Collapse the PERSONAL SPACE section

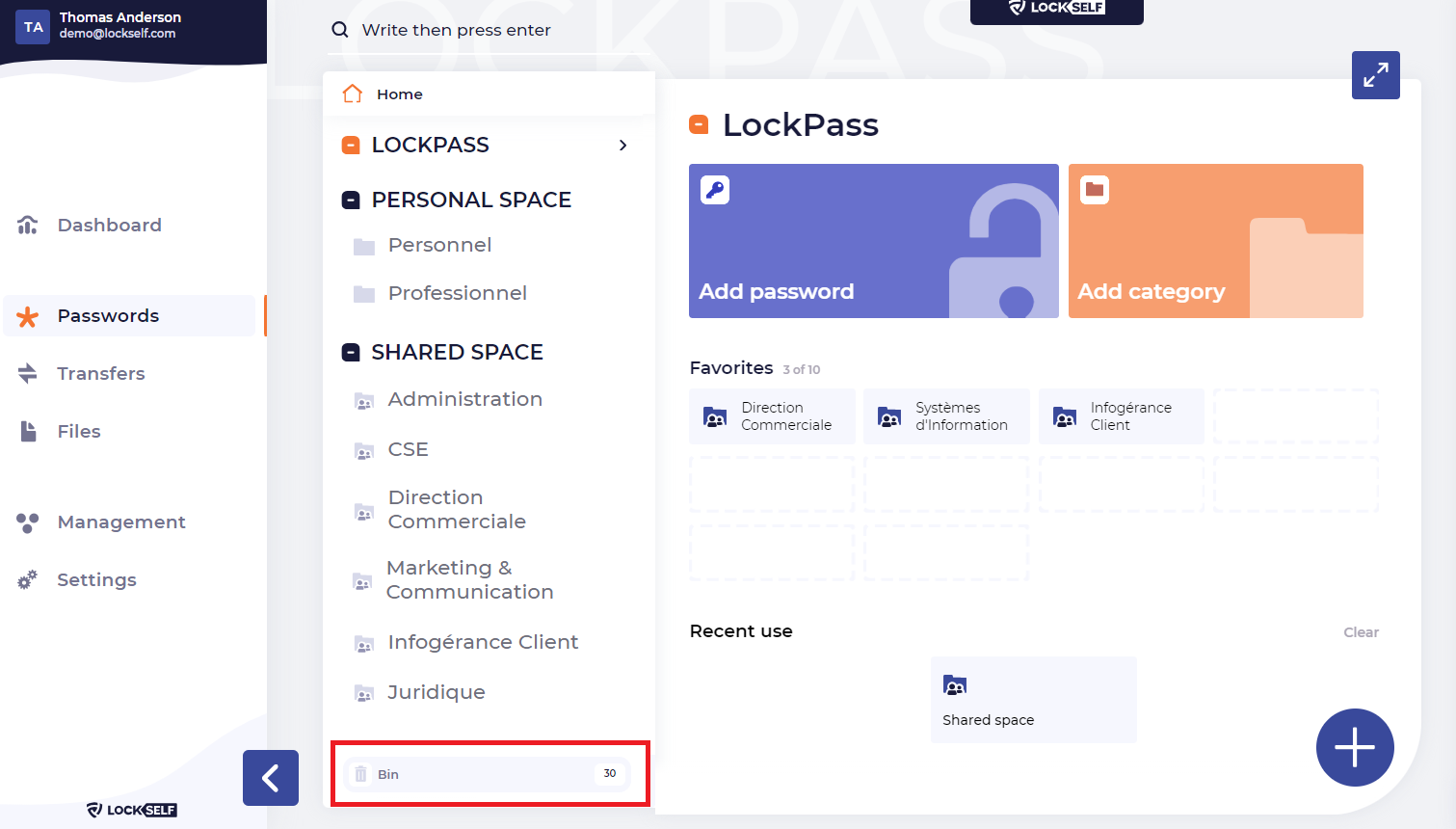click(x=351, y=200)
